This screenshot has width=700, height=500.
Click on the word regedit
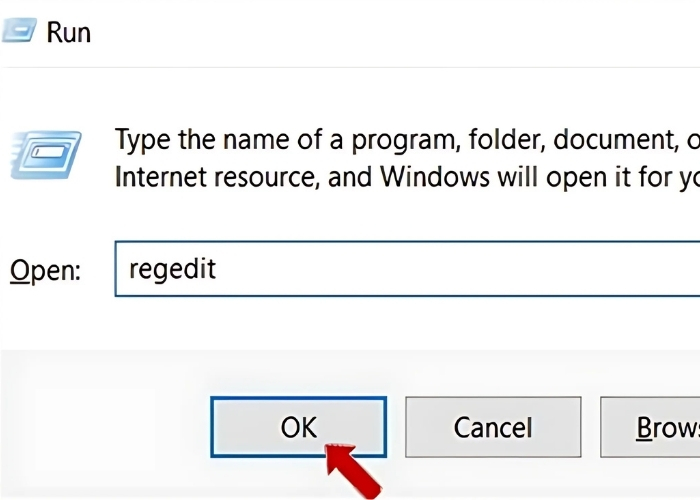[172, 268]
